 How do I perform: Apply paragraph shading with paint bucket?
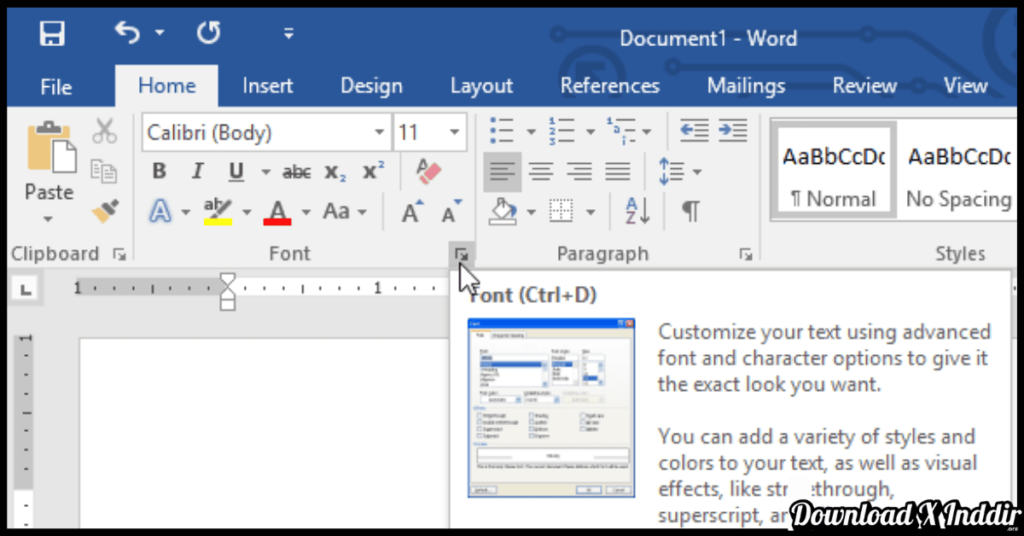click(x=504, y=212)
